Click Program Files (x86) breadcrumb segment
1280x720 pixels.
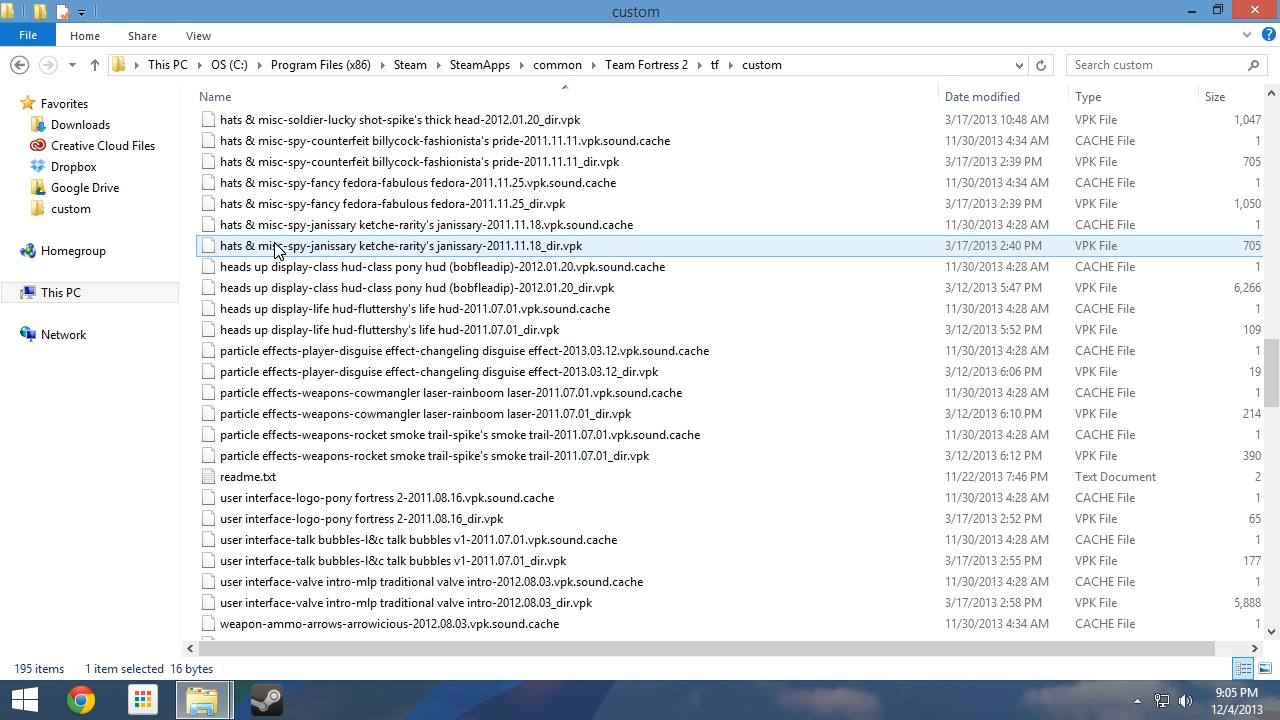coord(320,65)
